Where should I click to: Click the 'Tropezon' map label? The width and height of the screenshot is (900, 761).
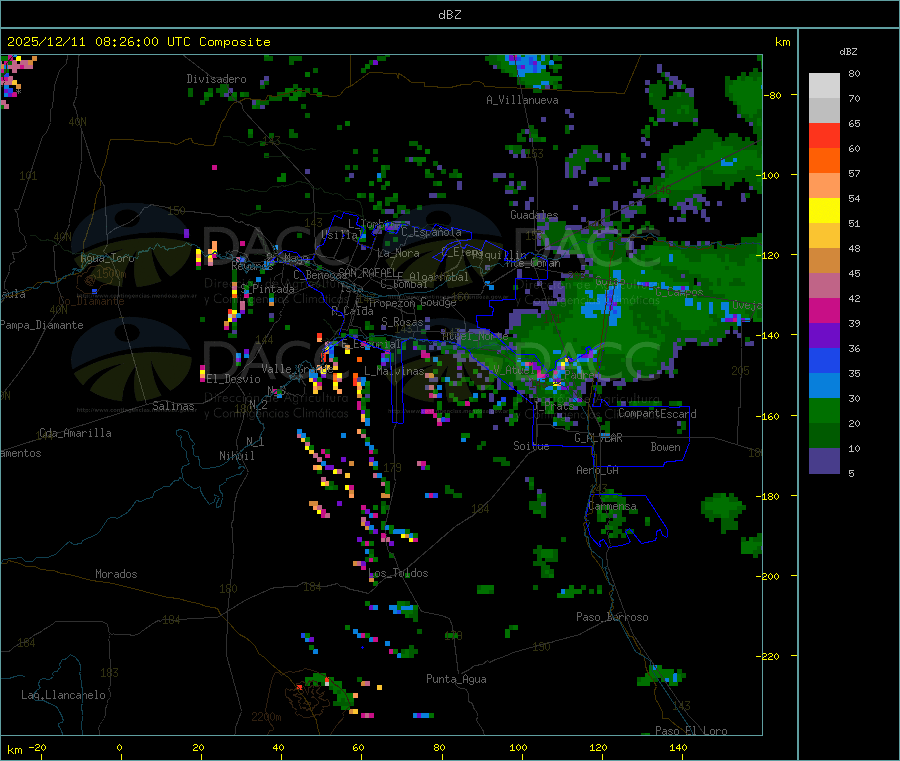coord(392,302)
